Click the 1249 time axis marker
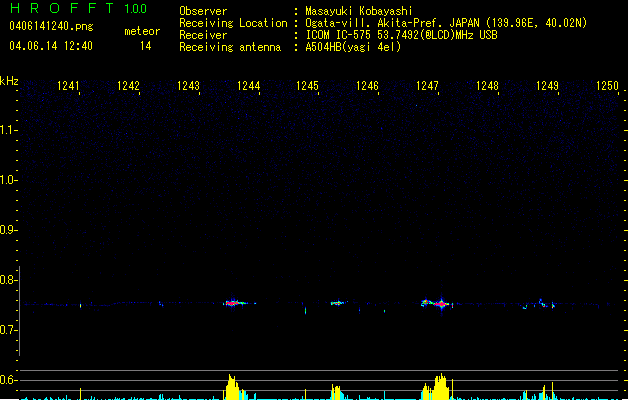This screenshot has width=629, height=400. click(x=548, y=85)
